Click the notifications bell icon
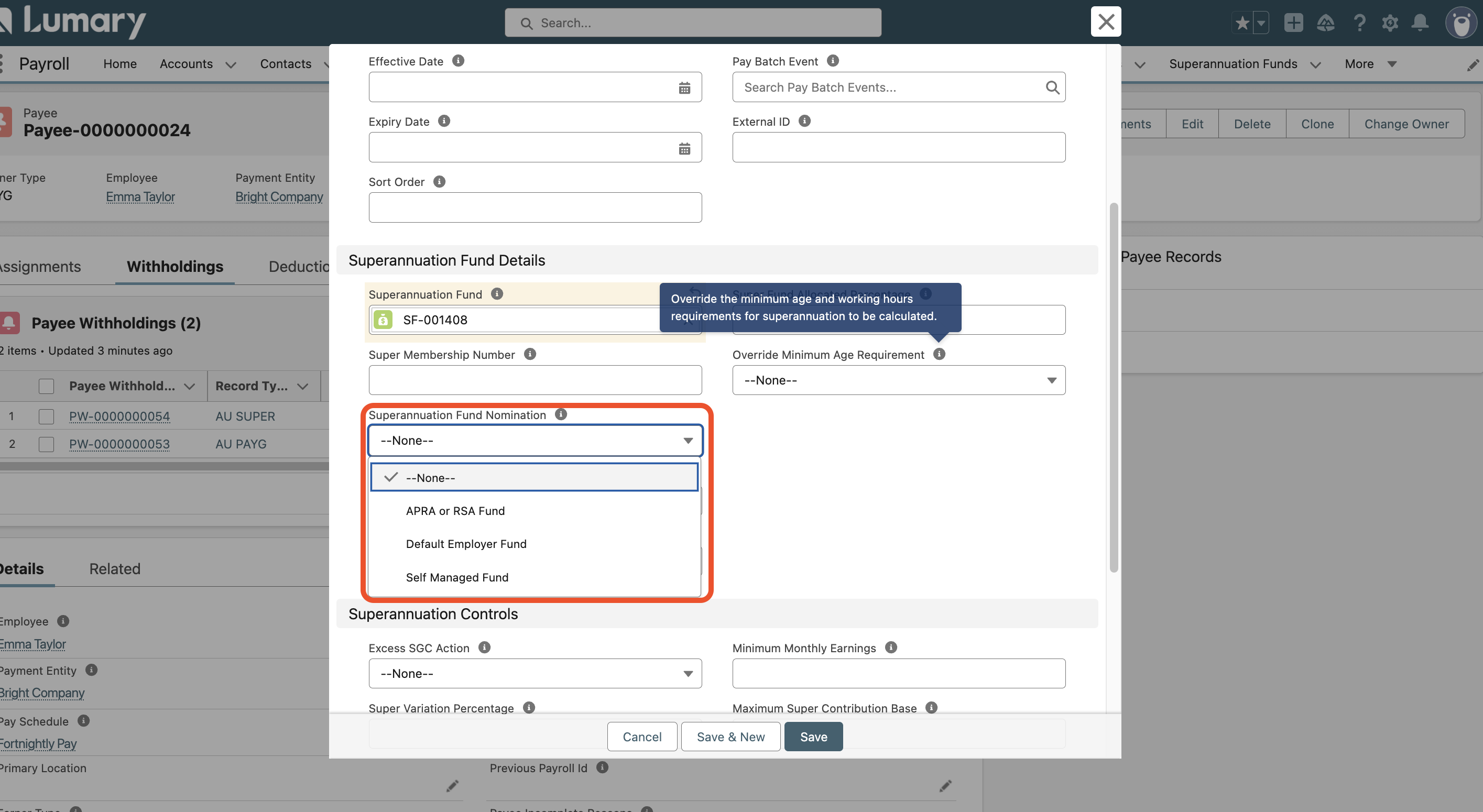Viewport: 1483px width, 812px height. pyautogui.click(x=1419, y=23)
